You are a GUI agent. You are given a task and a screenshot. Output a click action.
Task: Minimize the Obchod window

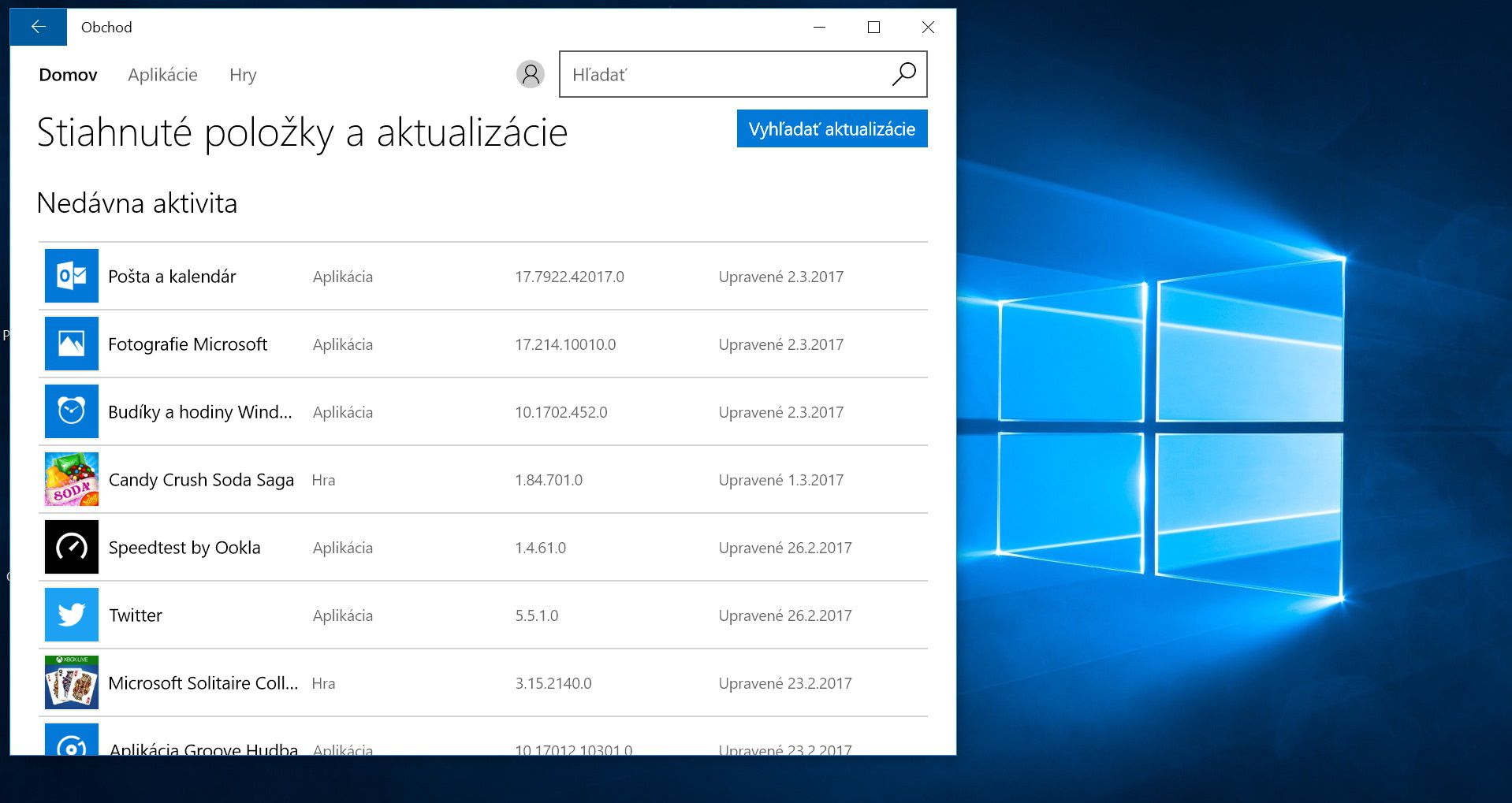[x=819, y=27]
